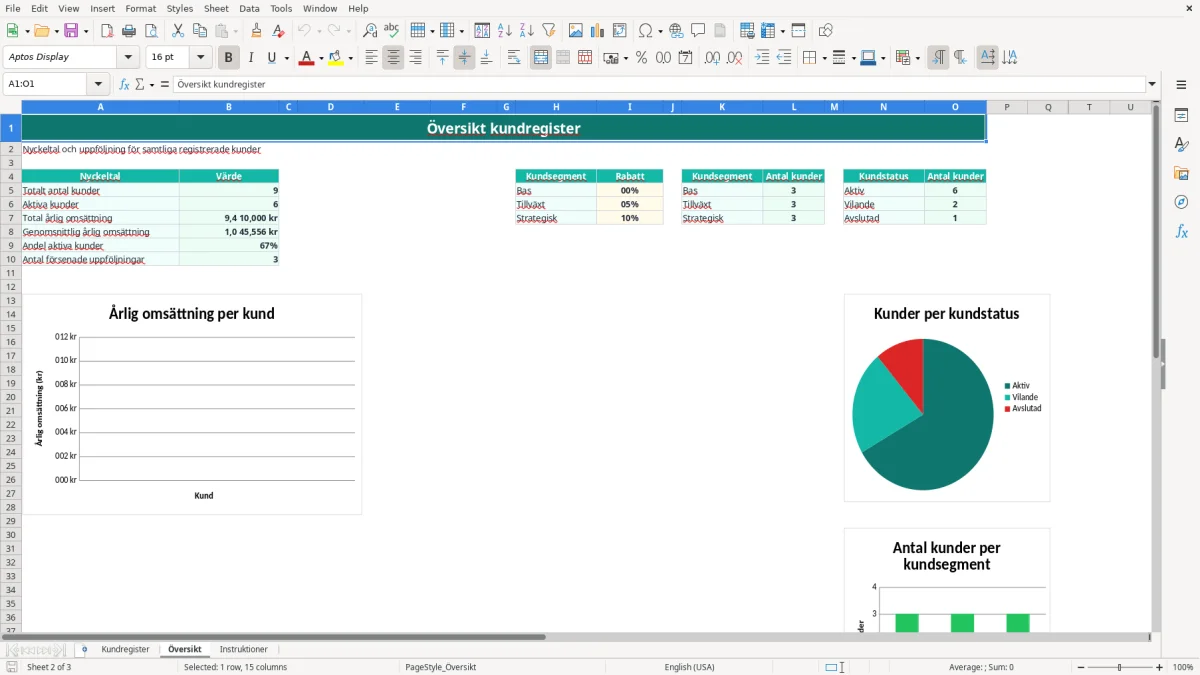Click the Save document icon
This screenshot has width=1200, height=675.
[71, 31]
